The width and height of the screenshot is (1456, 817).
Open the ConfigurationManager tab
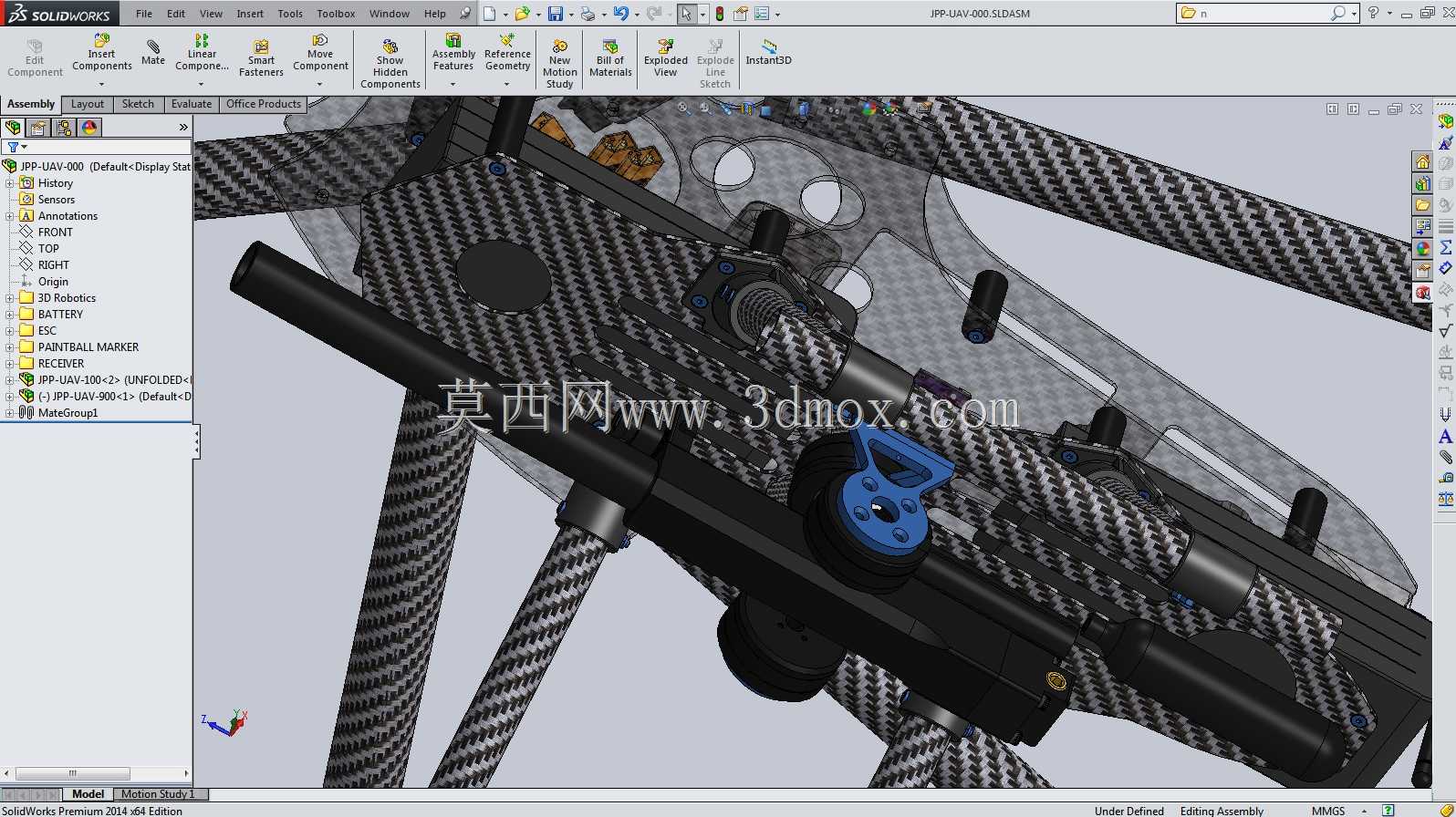[x=64, y=128]
